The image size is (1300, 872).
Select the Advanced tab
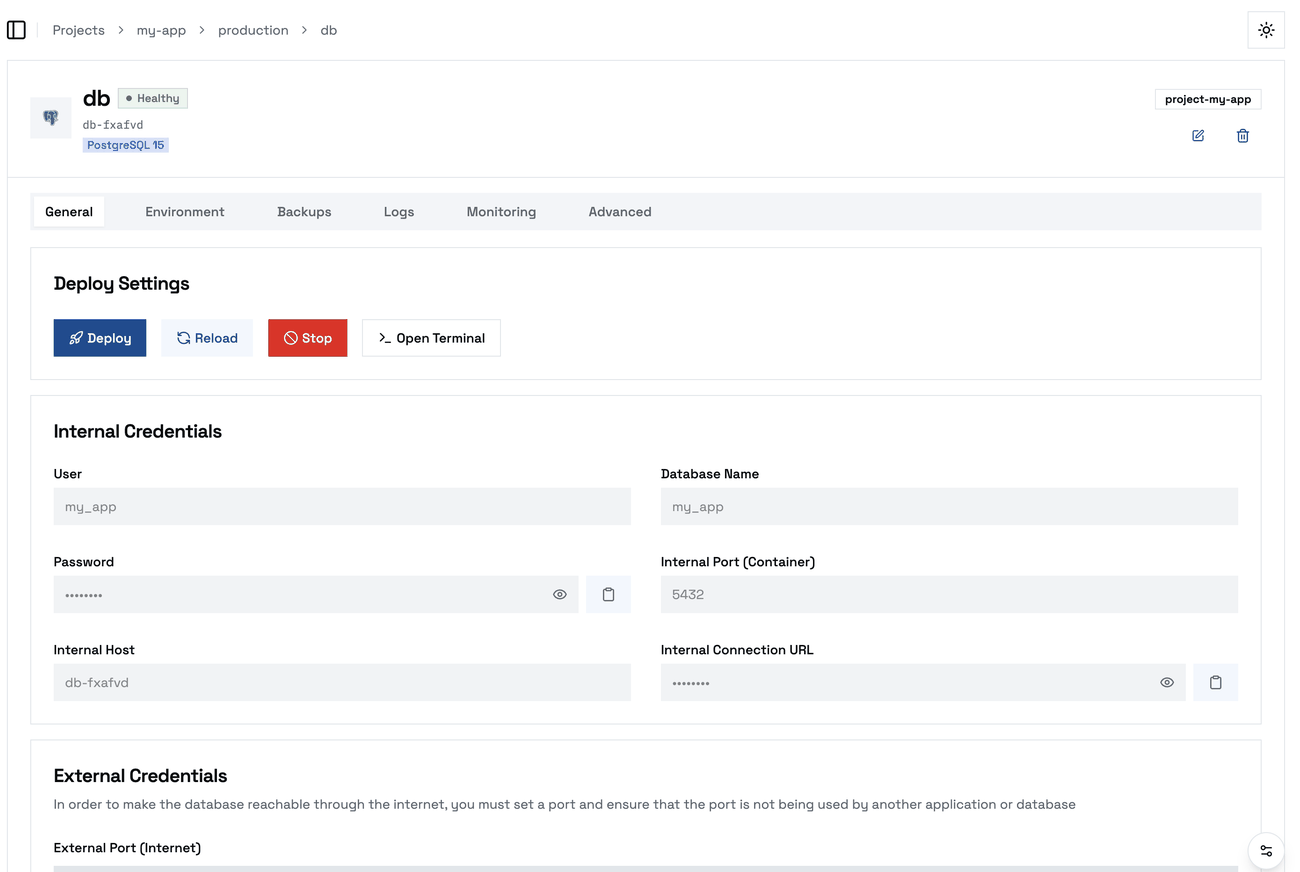pos(620,212)
